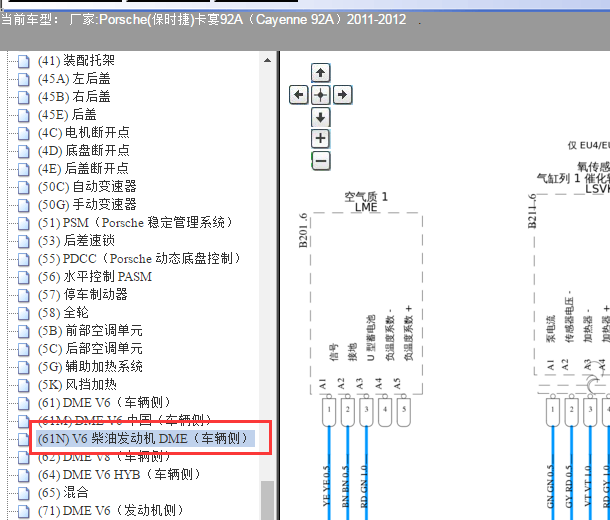Click page icon beside (45E) 后盖
The width and height of the screenshot is (610, 520).
24,115
